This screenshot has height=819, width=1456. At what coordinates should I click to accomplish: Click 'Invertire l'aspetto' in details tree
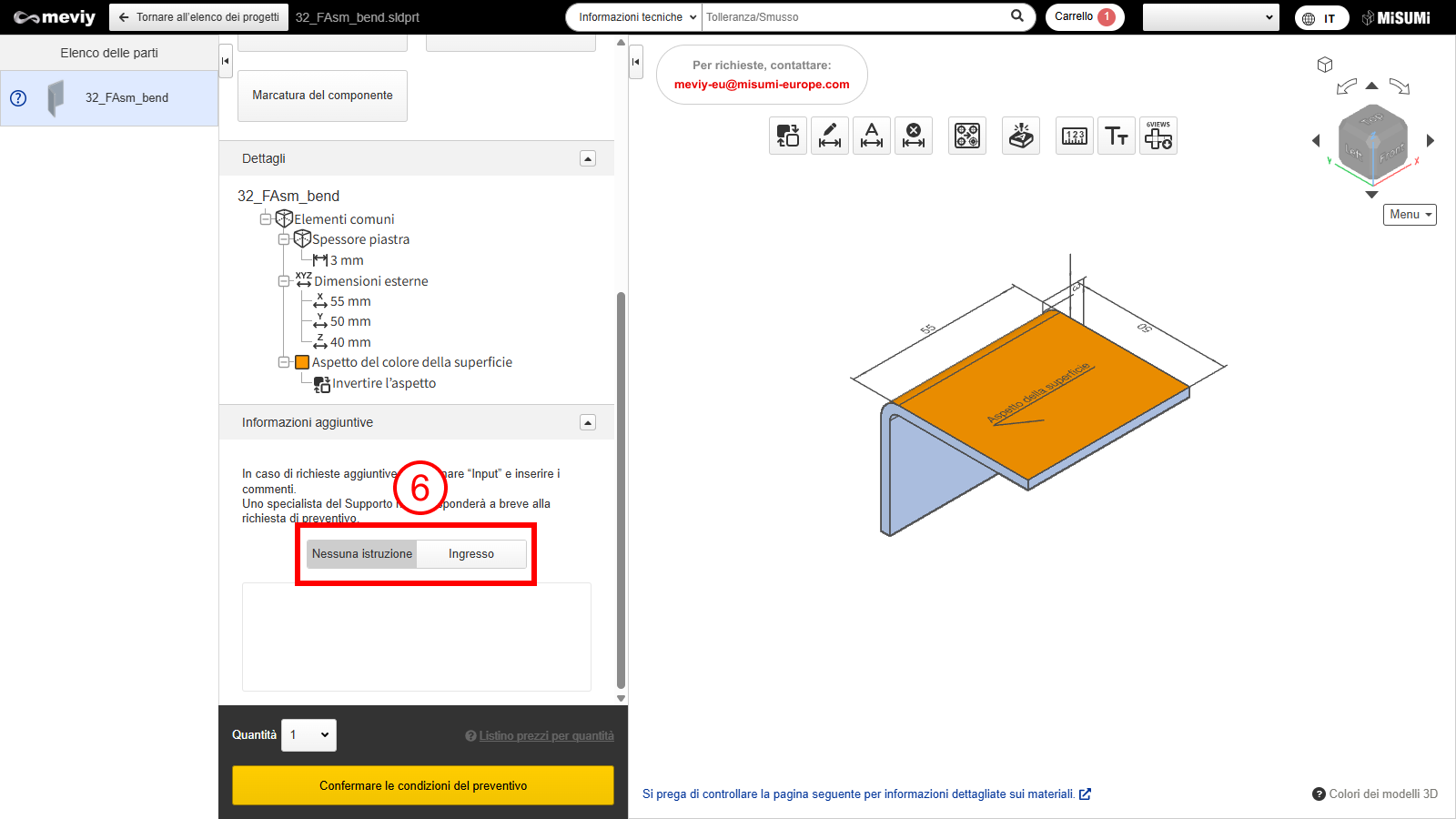pyautogui.click(x=383, y=384)
